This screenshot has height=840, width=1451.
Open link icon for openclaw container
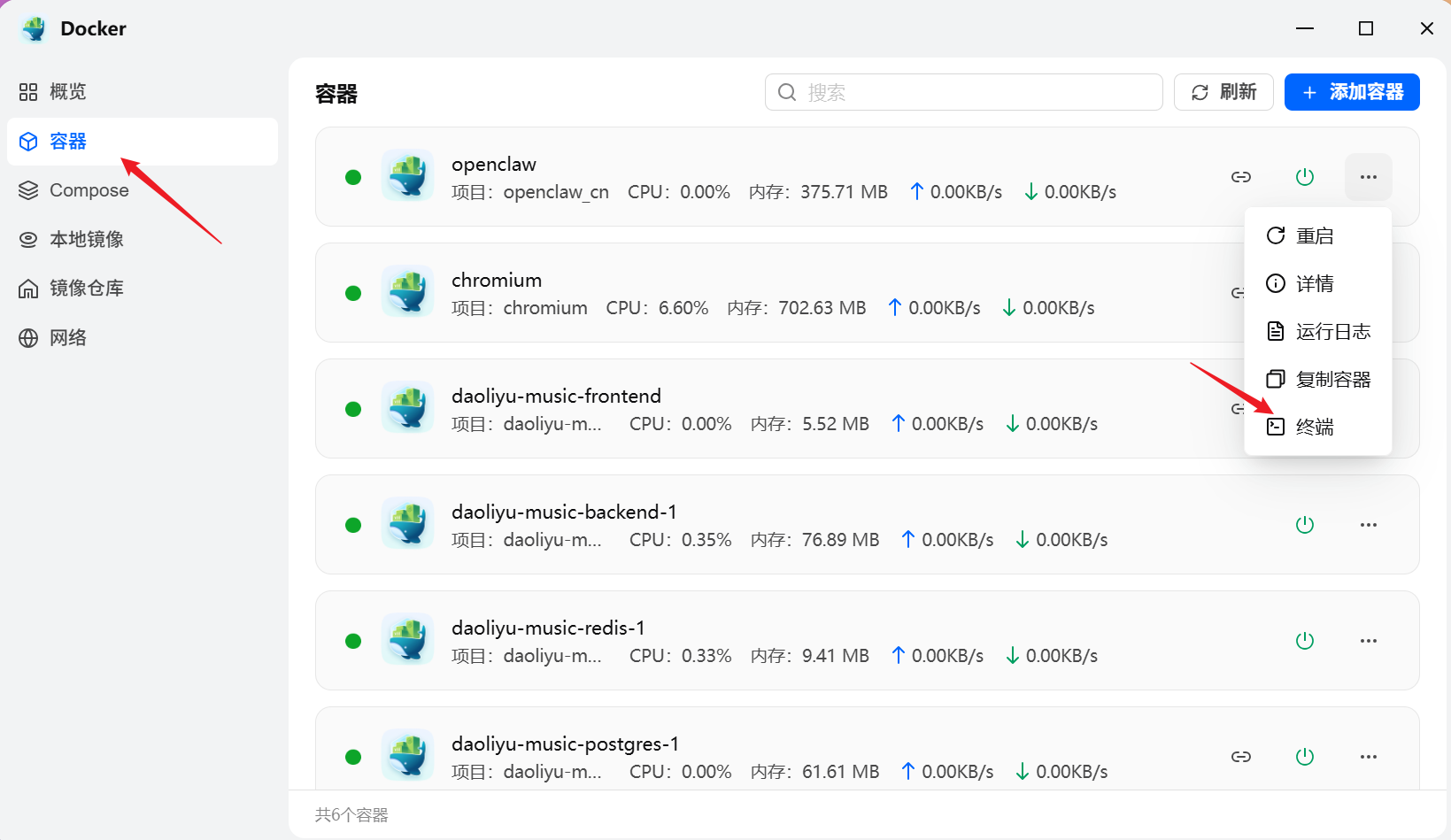pyautogui.click(x=1241, y=177)
